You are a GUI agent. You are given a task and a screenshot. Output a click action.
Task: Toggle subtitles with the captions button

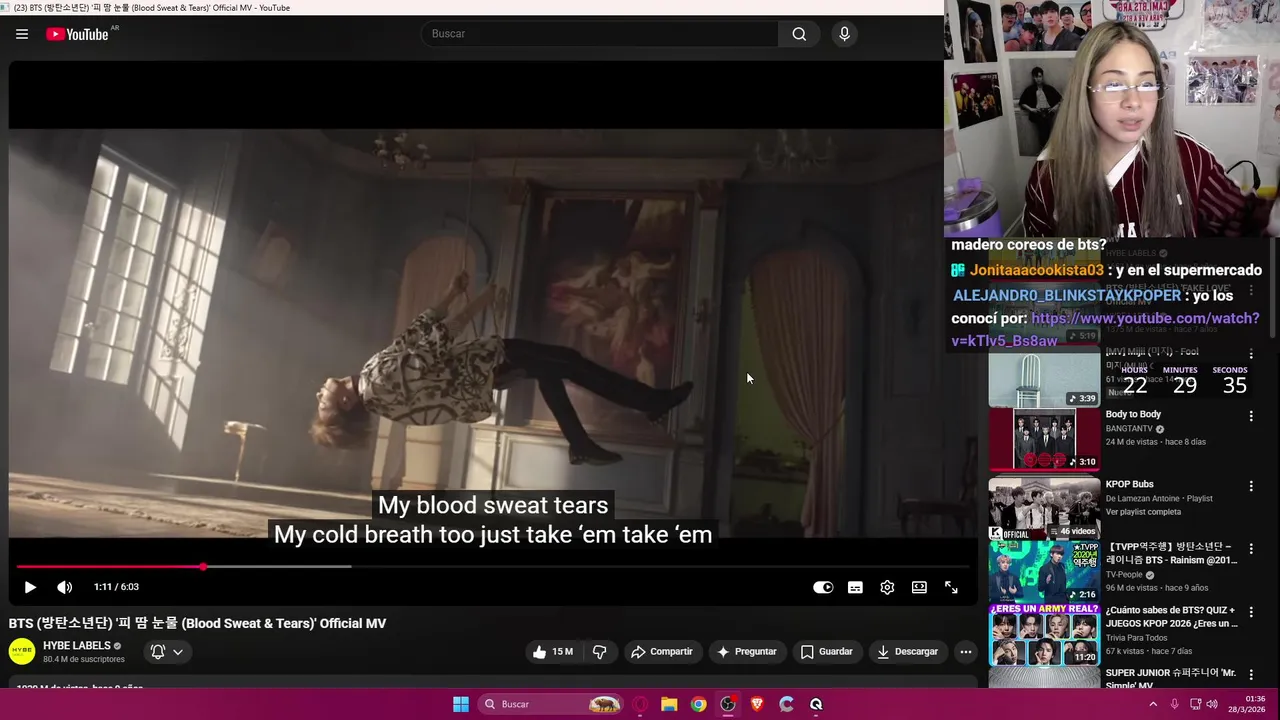tap(855, 587)
